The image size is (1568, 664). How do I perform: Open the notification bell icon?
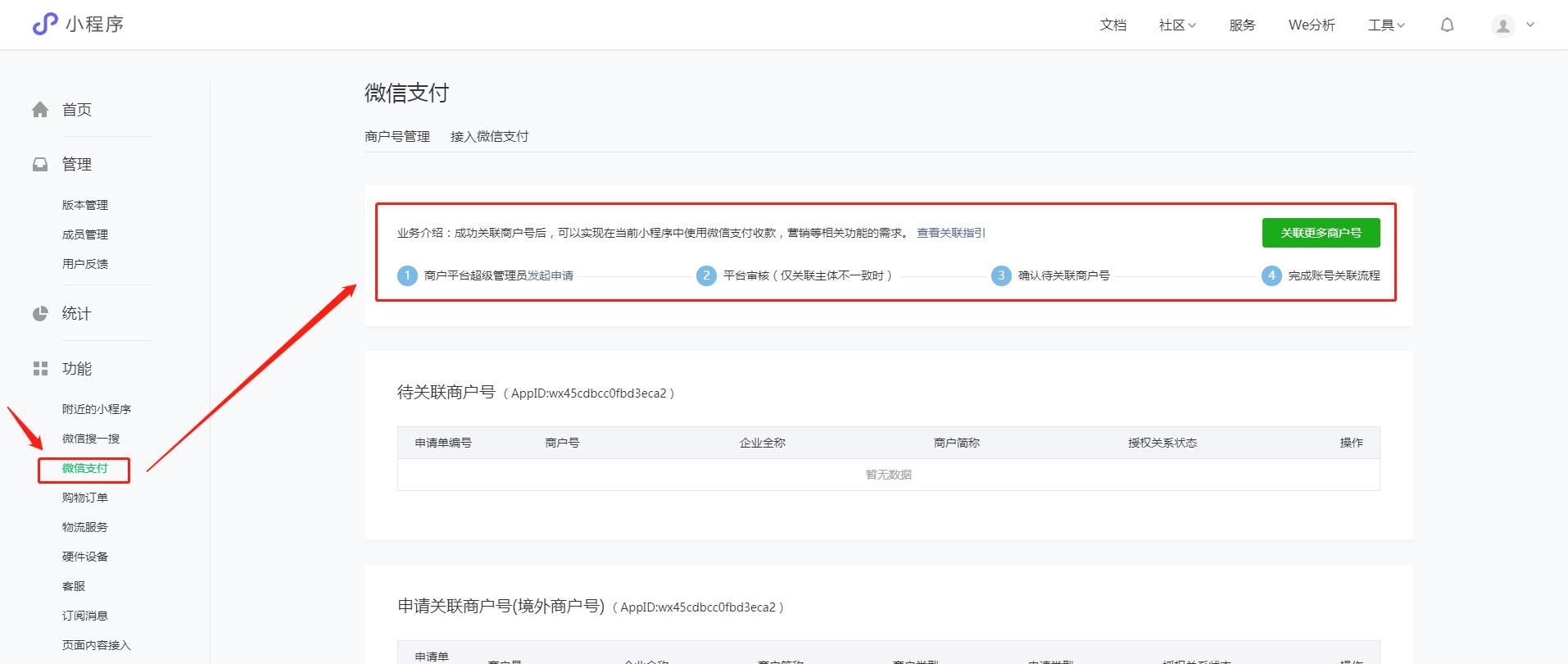pos(1448,25)
